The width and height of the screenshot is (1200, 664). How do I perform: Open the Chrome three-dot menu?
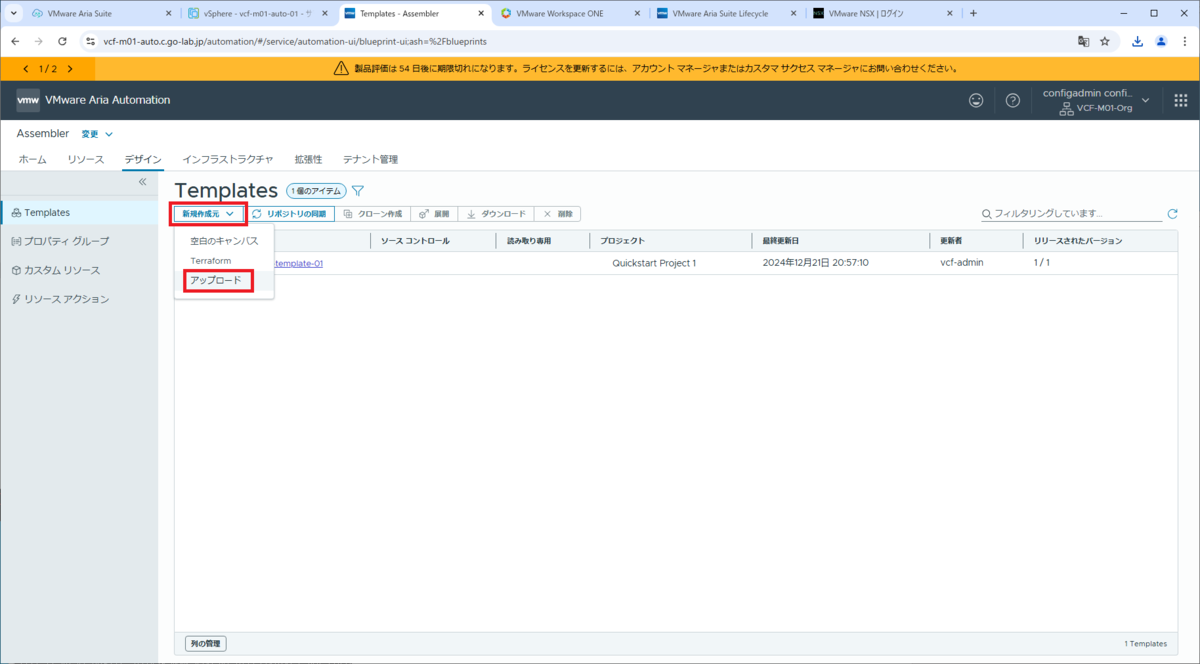1184,41
